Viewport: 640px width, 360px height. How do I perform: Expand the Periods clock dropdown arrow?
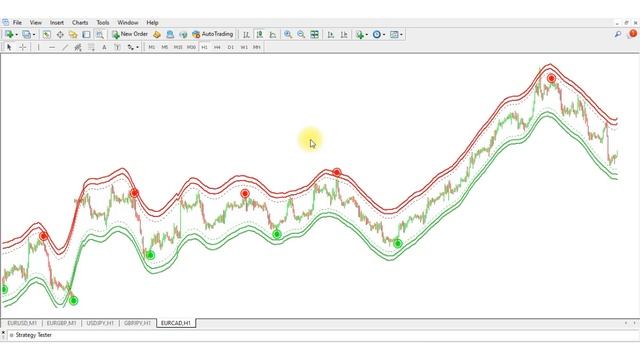(384, 35)
